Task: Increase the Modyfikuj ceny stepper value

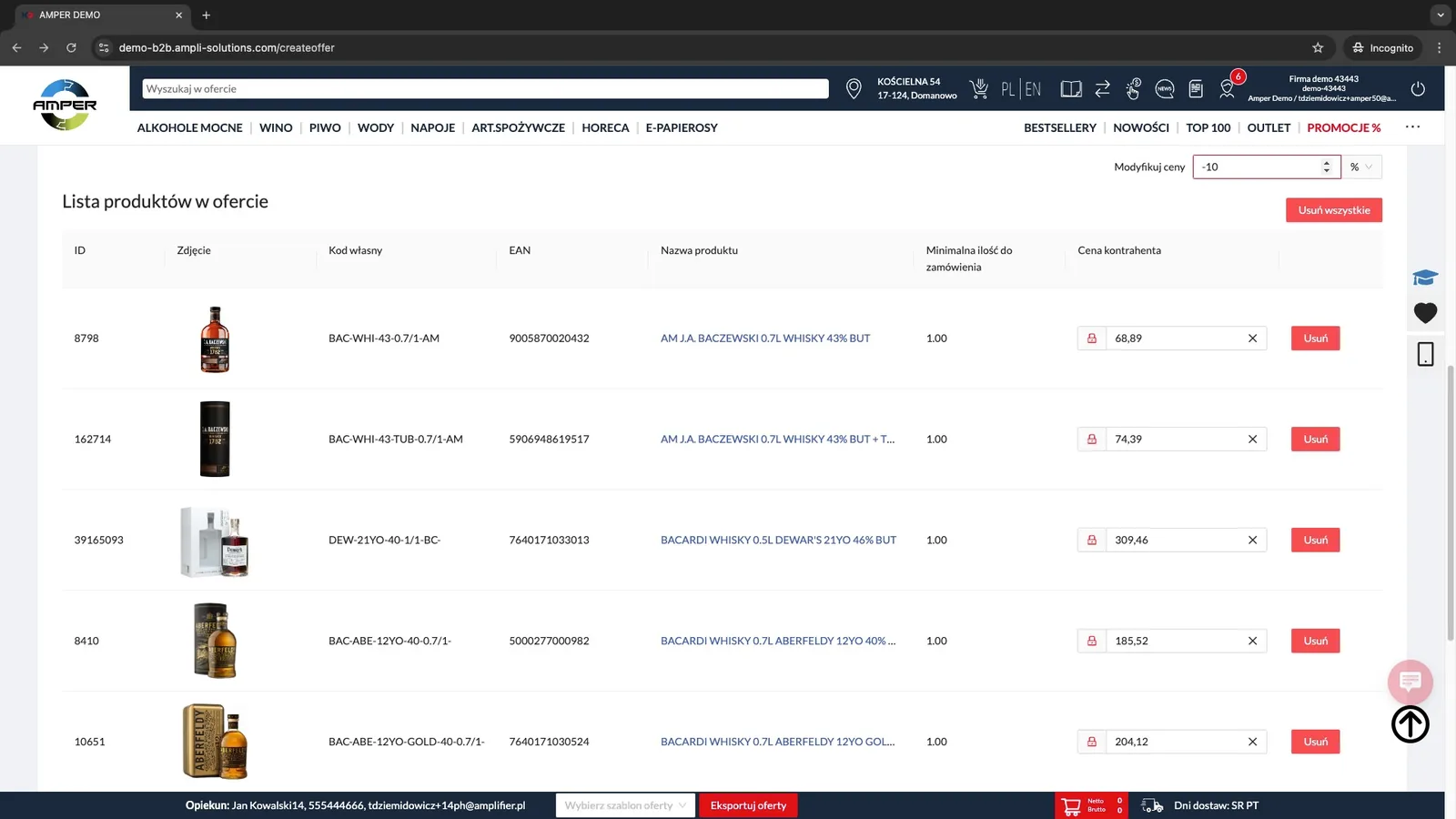Action: coord(1327,162)
